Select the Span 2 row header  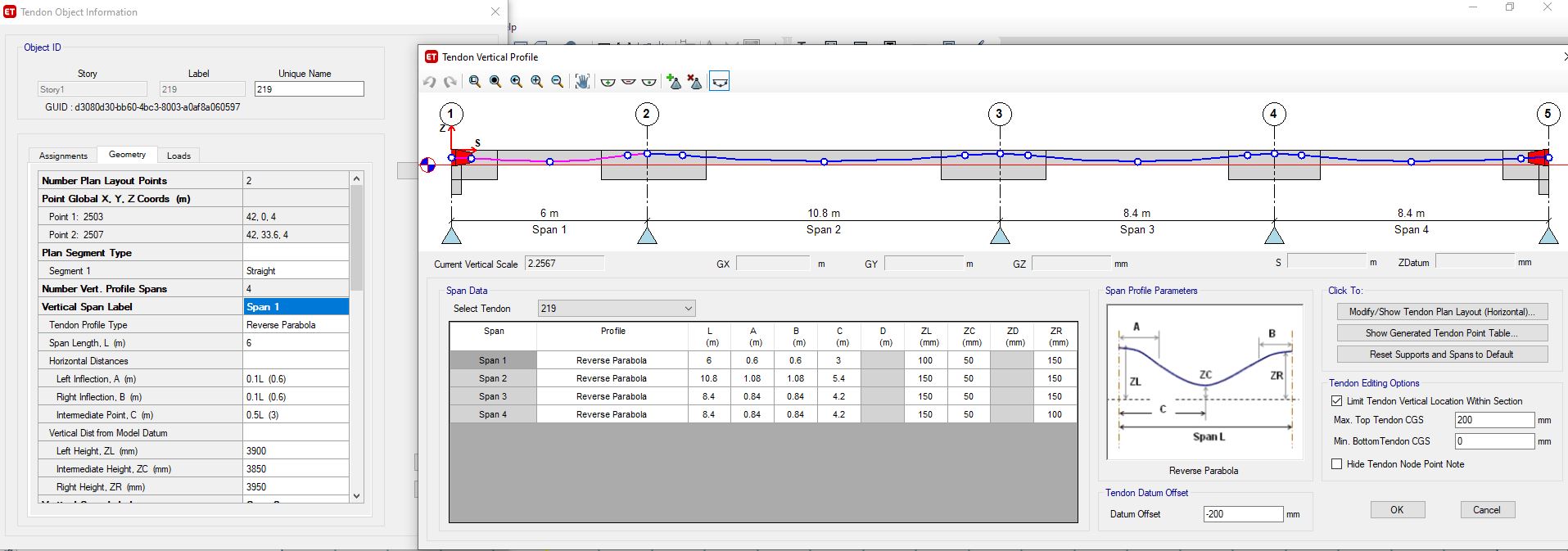(493, 378)
